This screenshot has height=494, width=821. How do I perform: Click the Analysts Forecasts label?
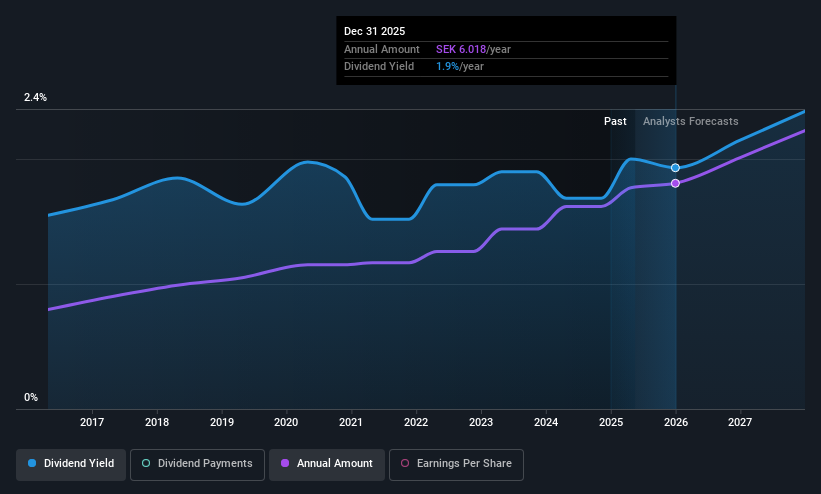coord(691,121)
